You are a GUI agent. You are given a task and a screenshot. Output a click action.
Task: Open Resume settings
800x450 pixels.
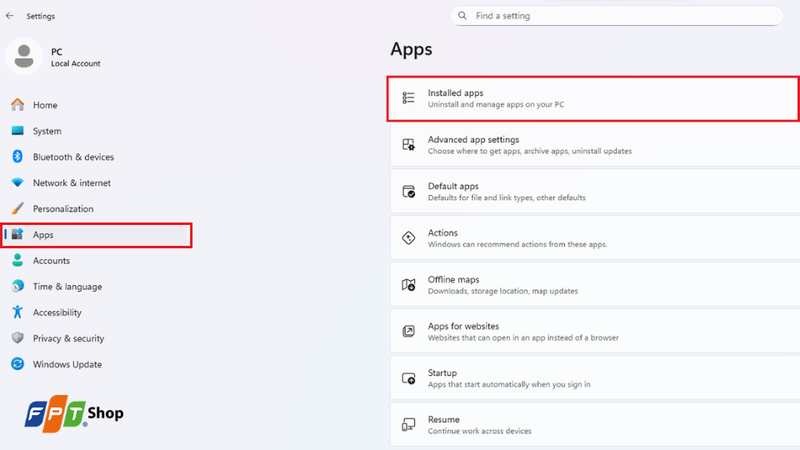pos(595,424)
